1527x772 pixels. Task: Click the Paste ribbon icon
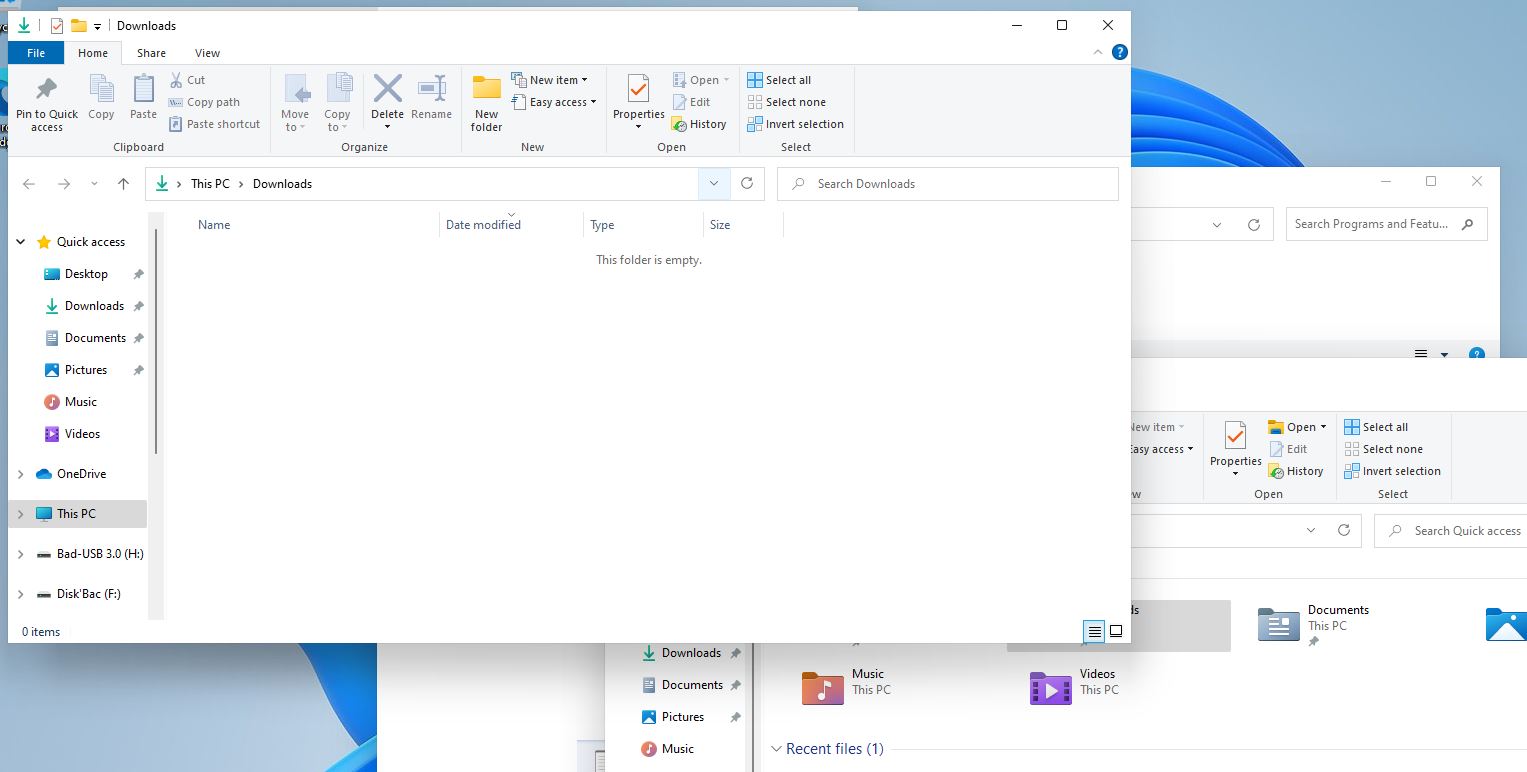(x=143, y=98)
